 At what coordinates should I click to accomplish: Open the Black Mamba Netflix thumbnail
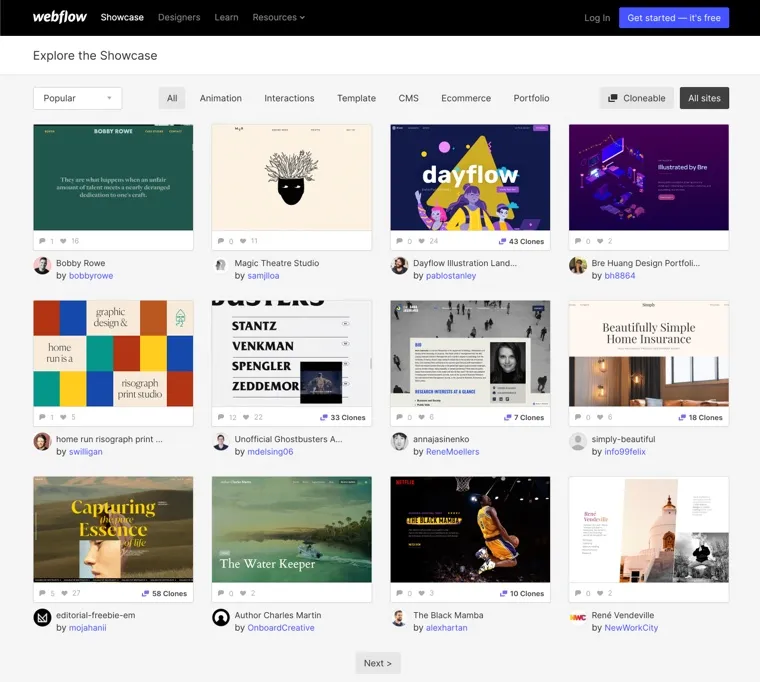pyautogui.click(x=470, y=529)
